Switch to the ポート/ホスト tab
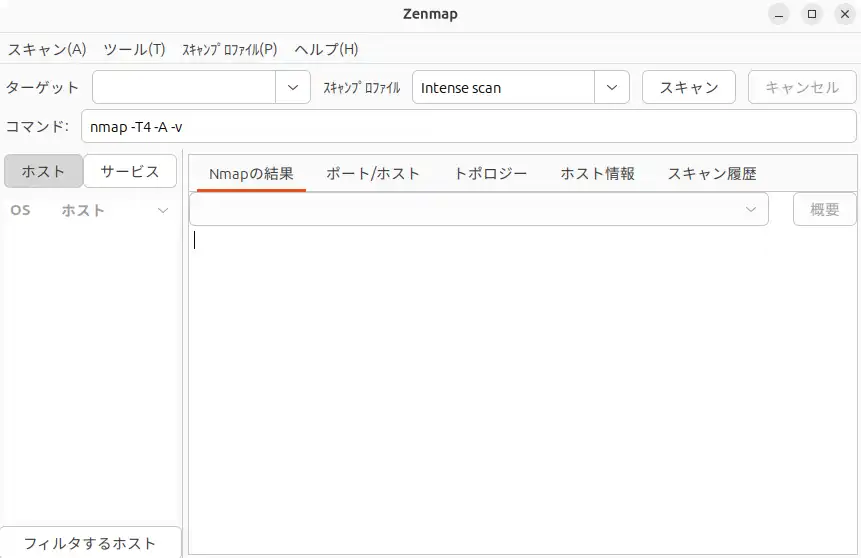This screenshot has width=861, height=558. point(373,174)
